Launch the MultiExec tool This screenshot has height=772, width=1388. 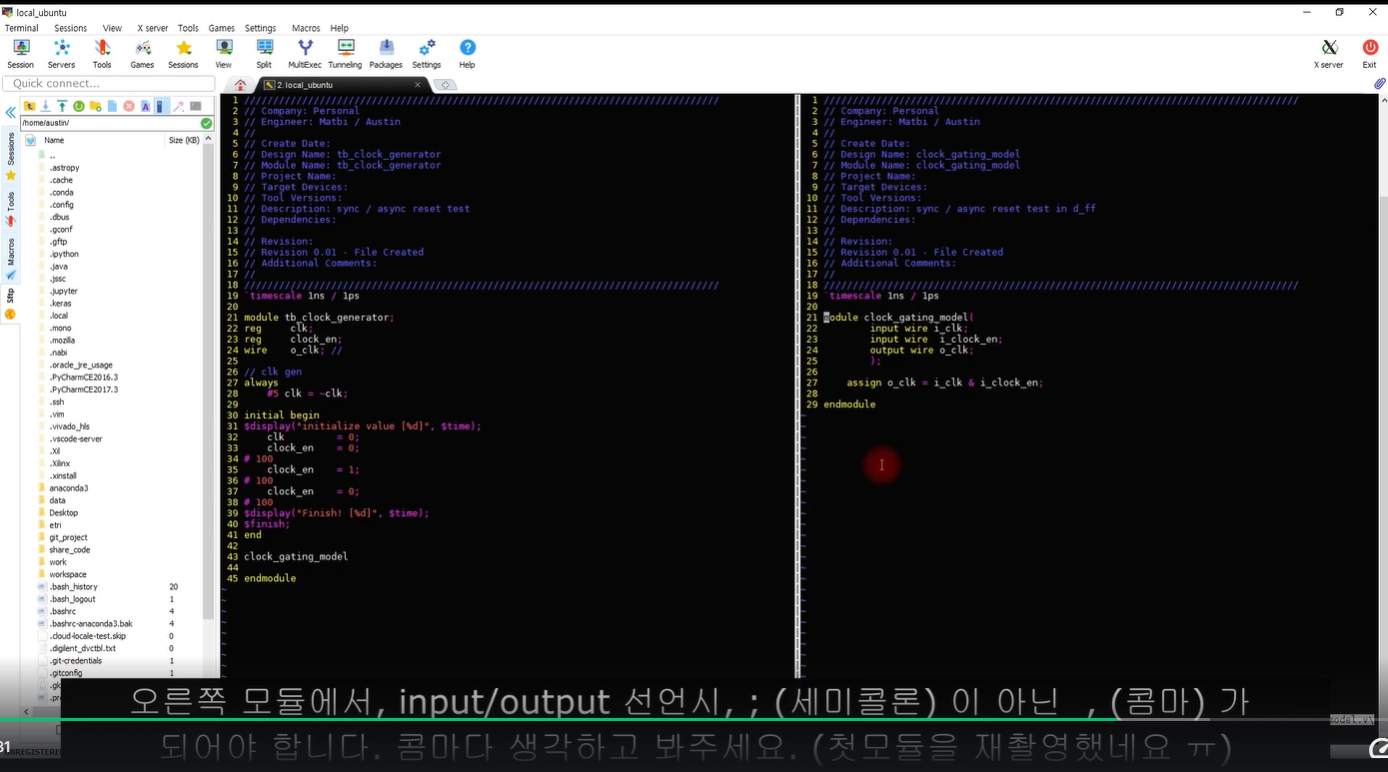tap(305, 54)
